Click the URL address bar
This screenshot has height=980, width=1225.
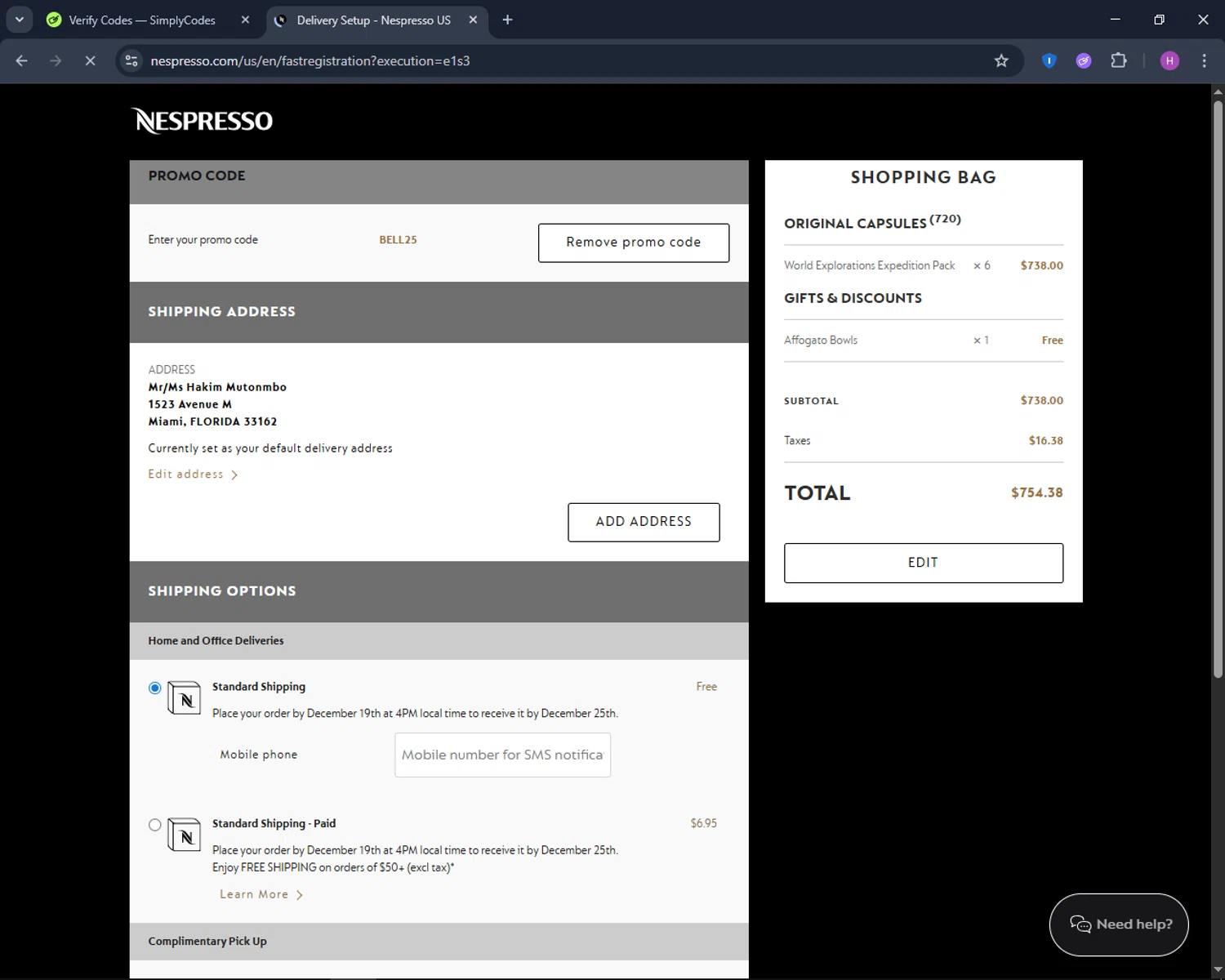coord(563,60)
